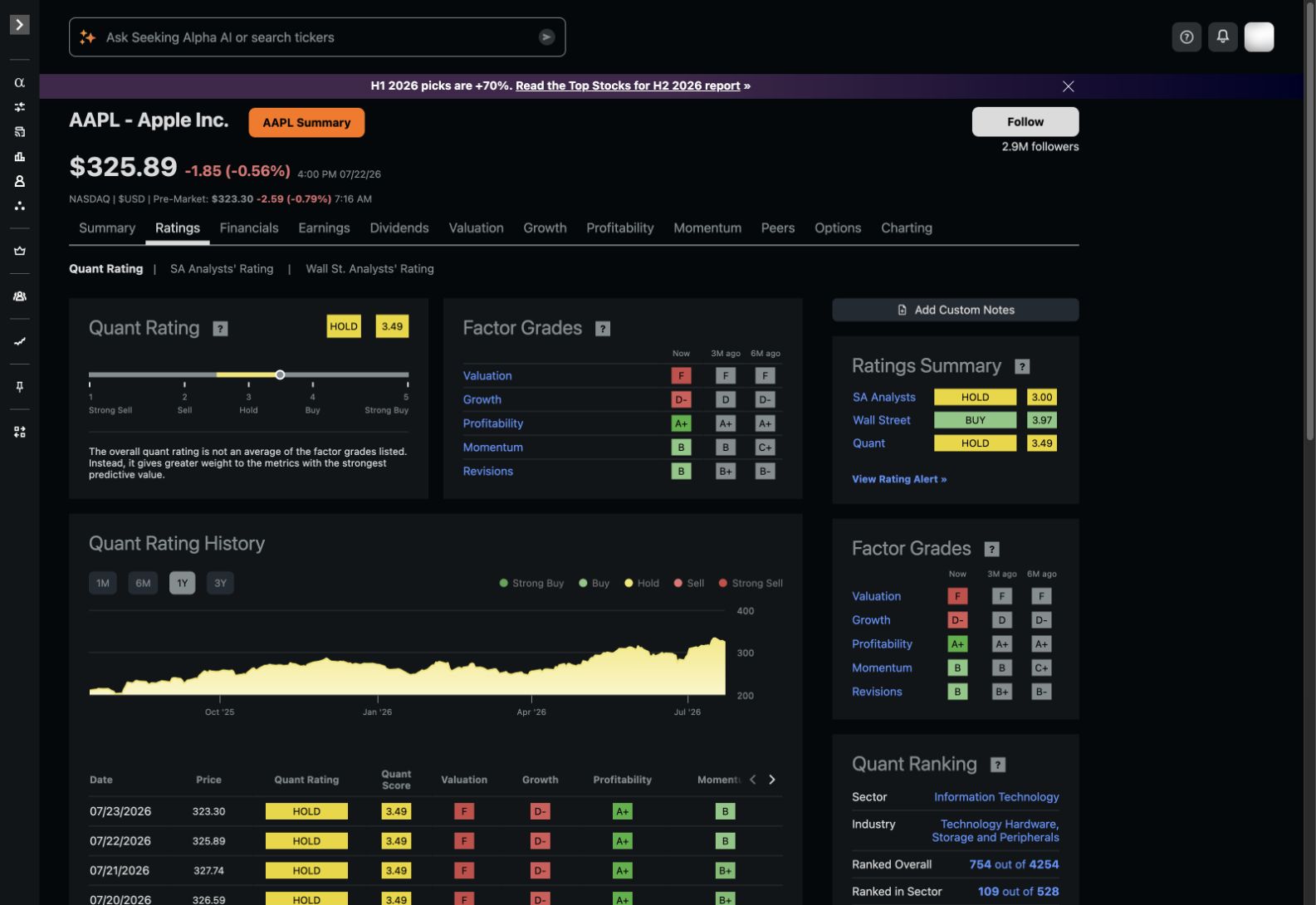Click the opposing arrows sidebar icon
1316x905 pixels.
coord(19,106)
